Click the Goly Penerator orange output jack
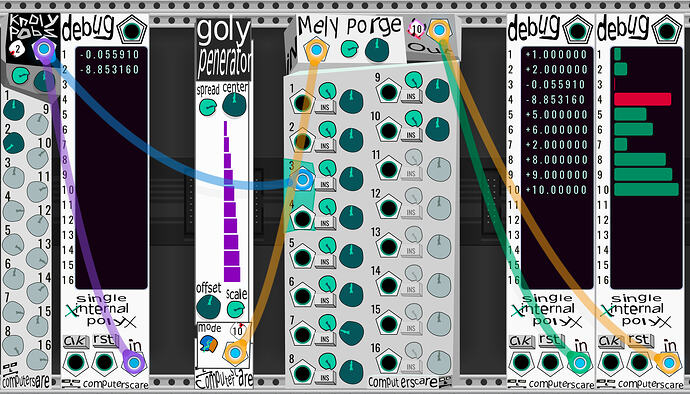Screen dimensions: 690x394 [235, 352]
